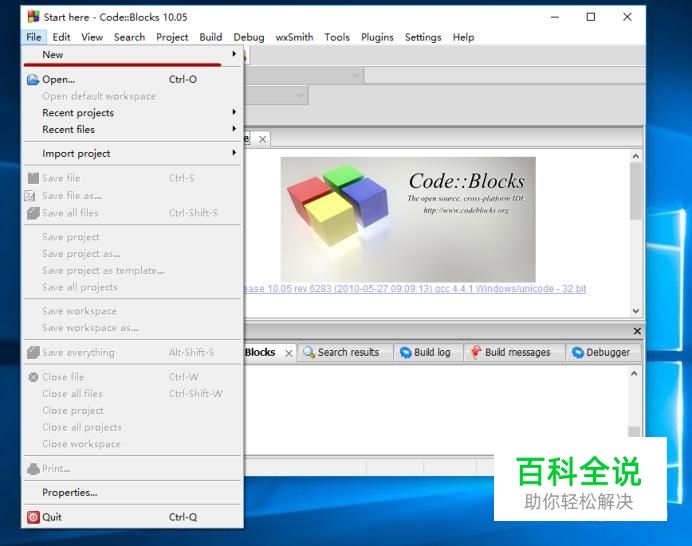Click the Quit power icon in File menu
Viewport: 692px width, 546px height.
click(x=33, y=517)
